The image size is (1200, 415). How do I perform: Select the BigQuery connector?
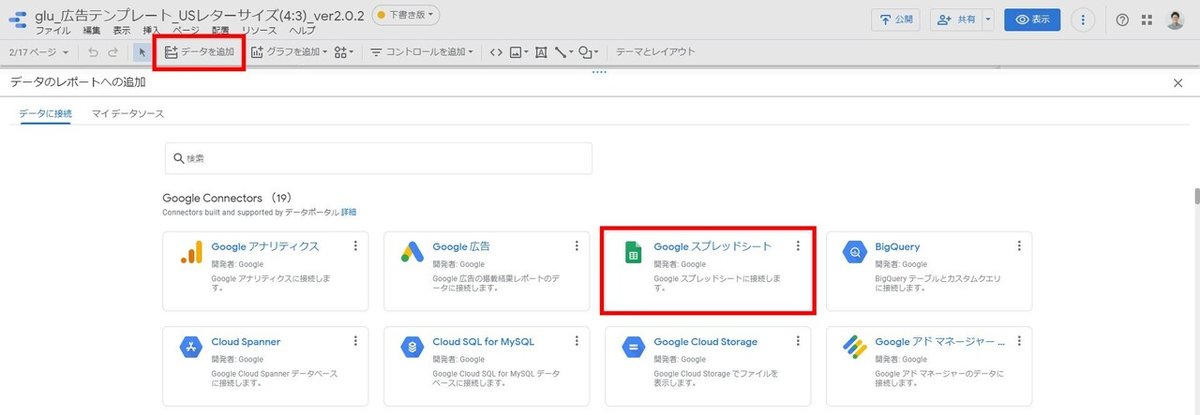pyautogui.click(x=929, y=272)
